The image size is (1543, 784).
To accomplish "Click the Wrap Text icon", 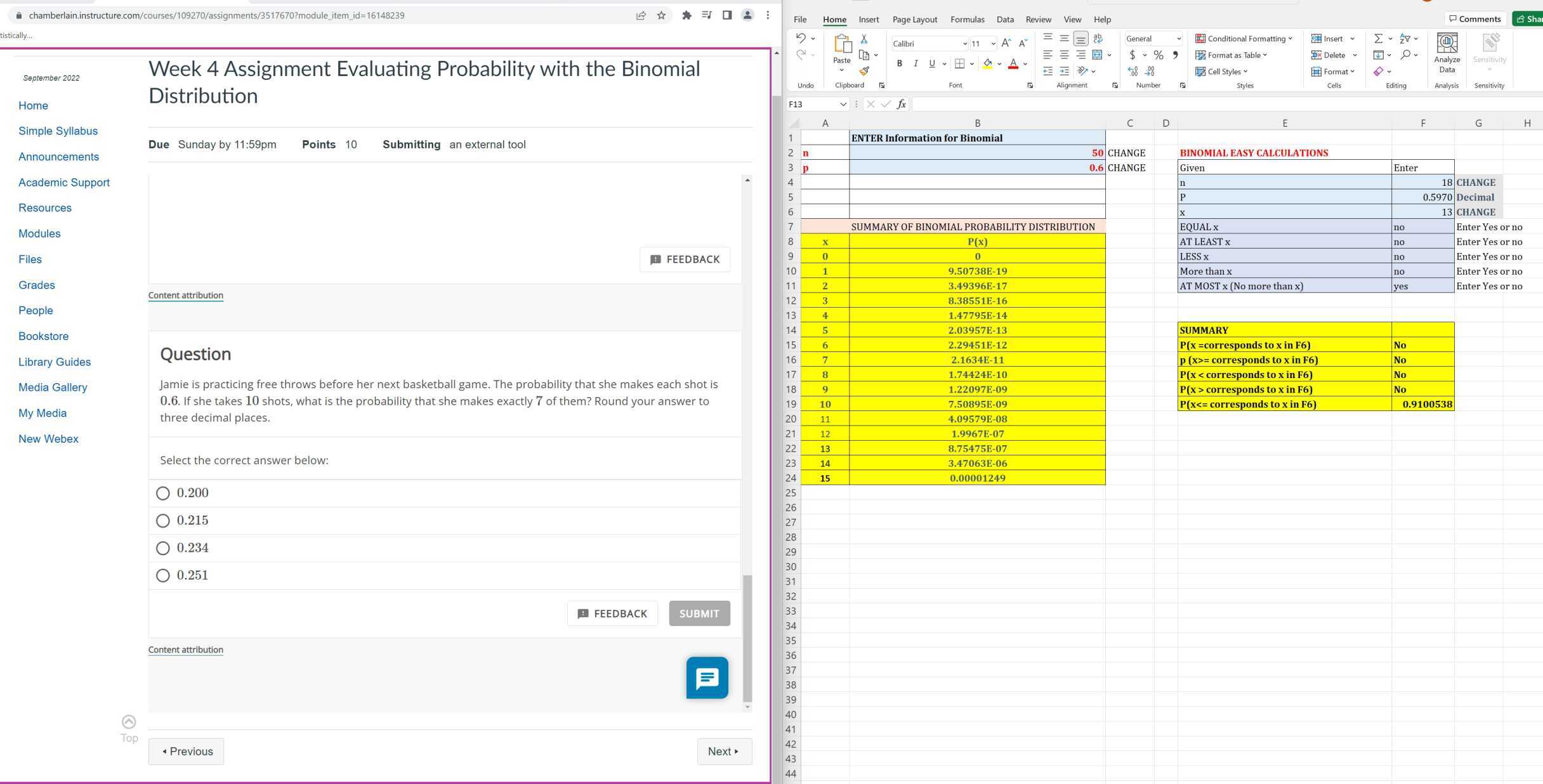I will point(1098,39).
